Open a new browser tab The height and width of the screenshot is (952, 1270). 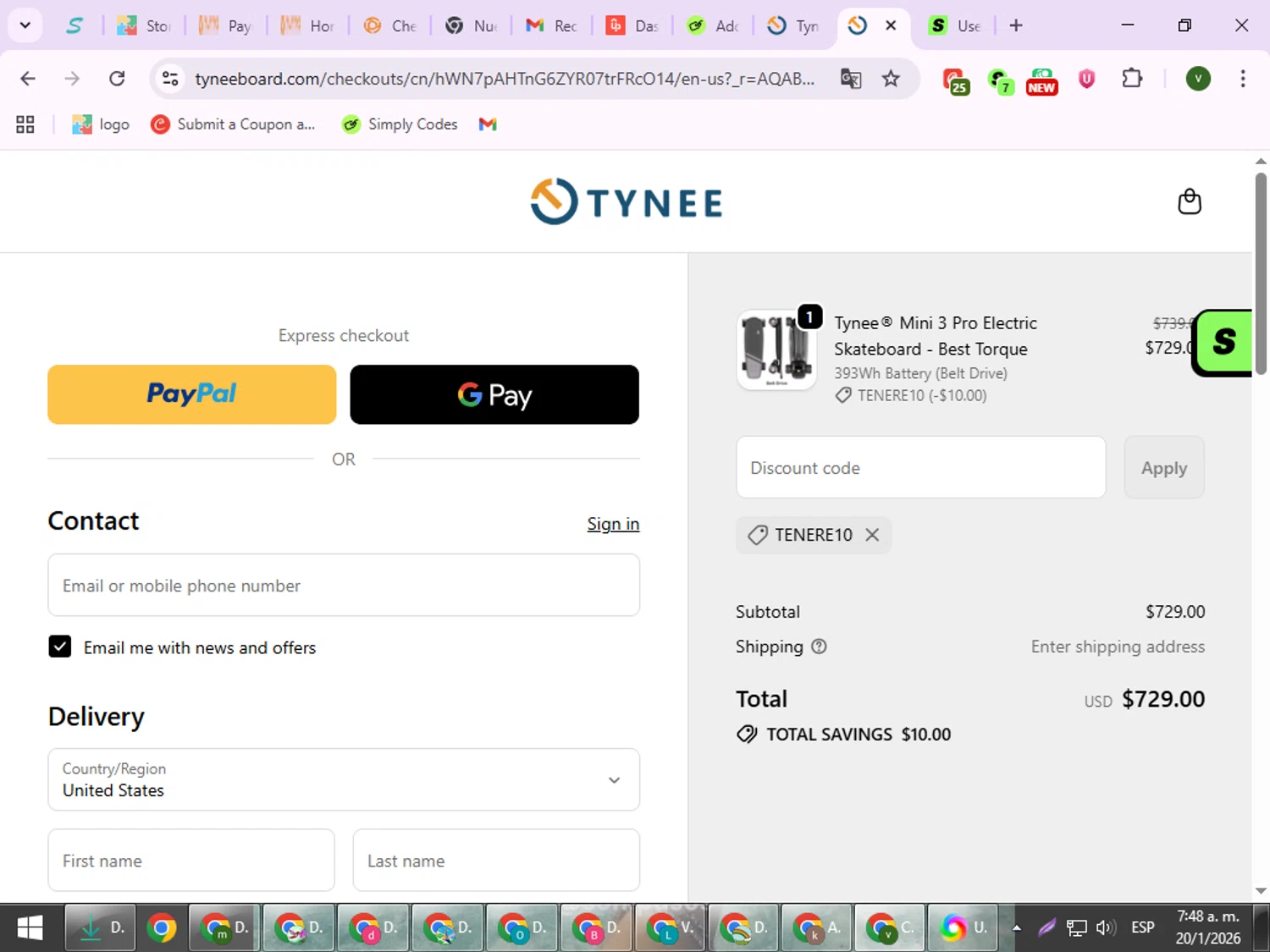1016,25
